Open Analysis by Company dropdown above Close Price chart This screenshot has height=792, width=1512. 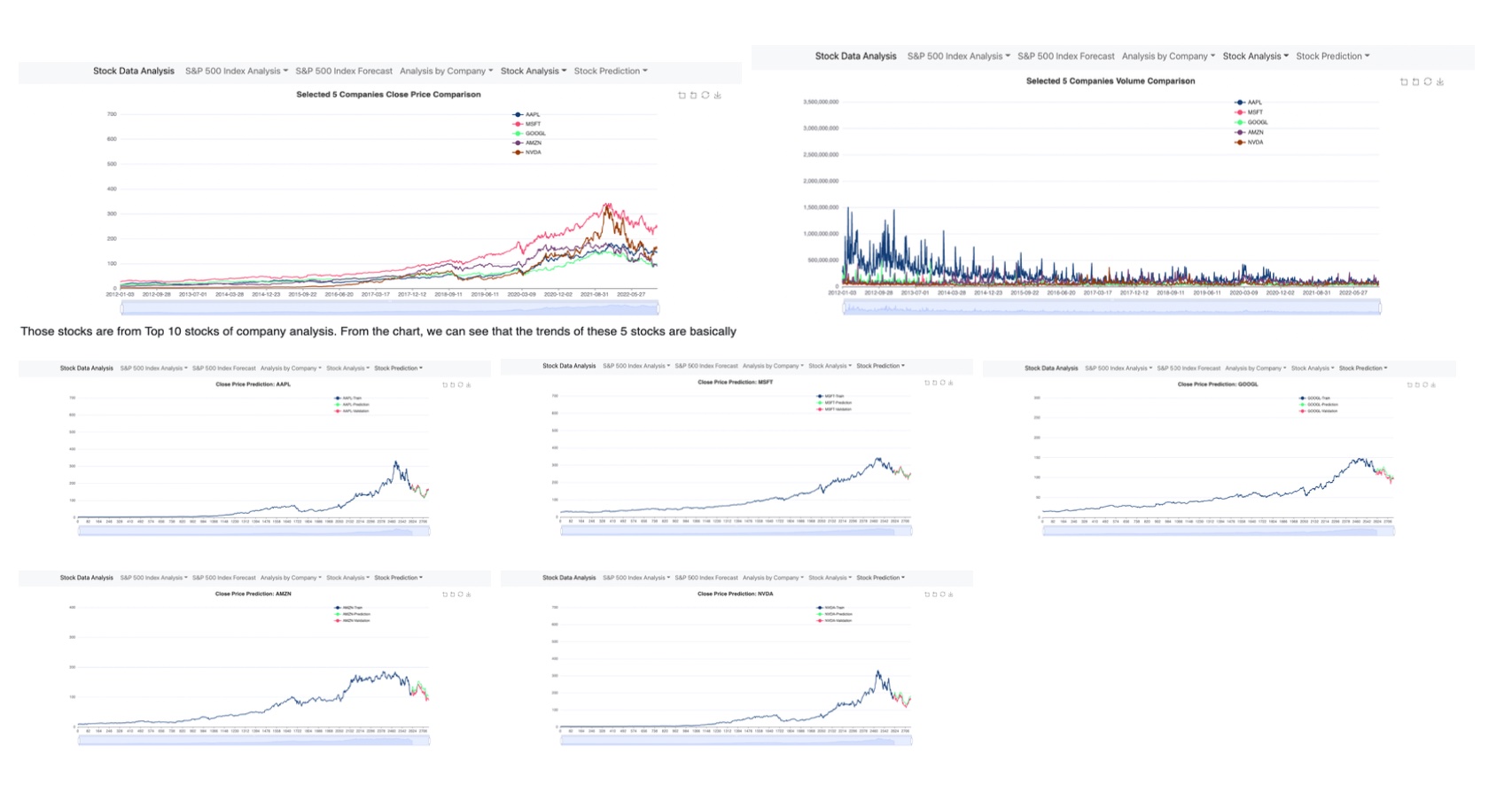pyautogui.click(x=446, y=71)
